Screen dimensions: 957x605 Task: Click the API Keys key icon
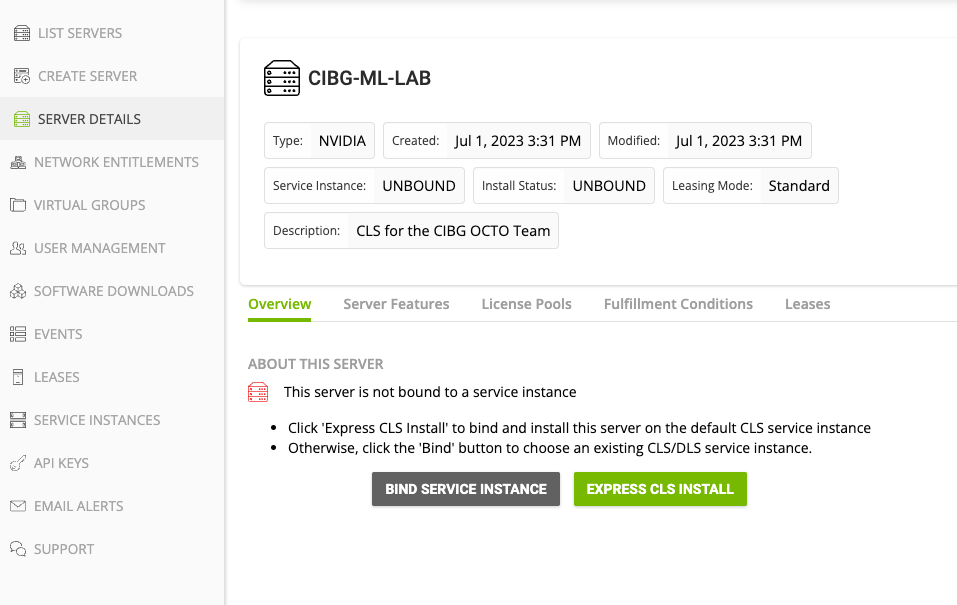[x=17, y=463]
